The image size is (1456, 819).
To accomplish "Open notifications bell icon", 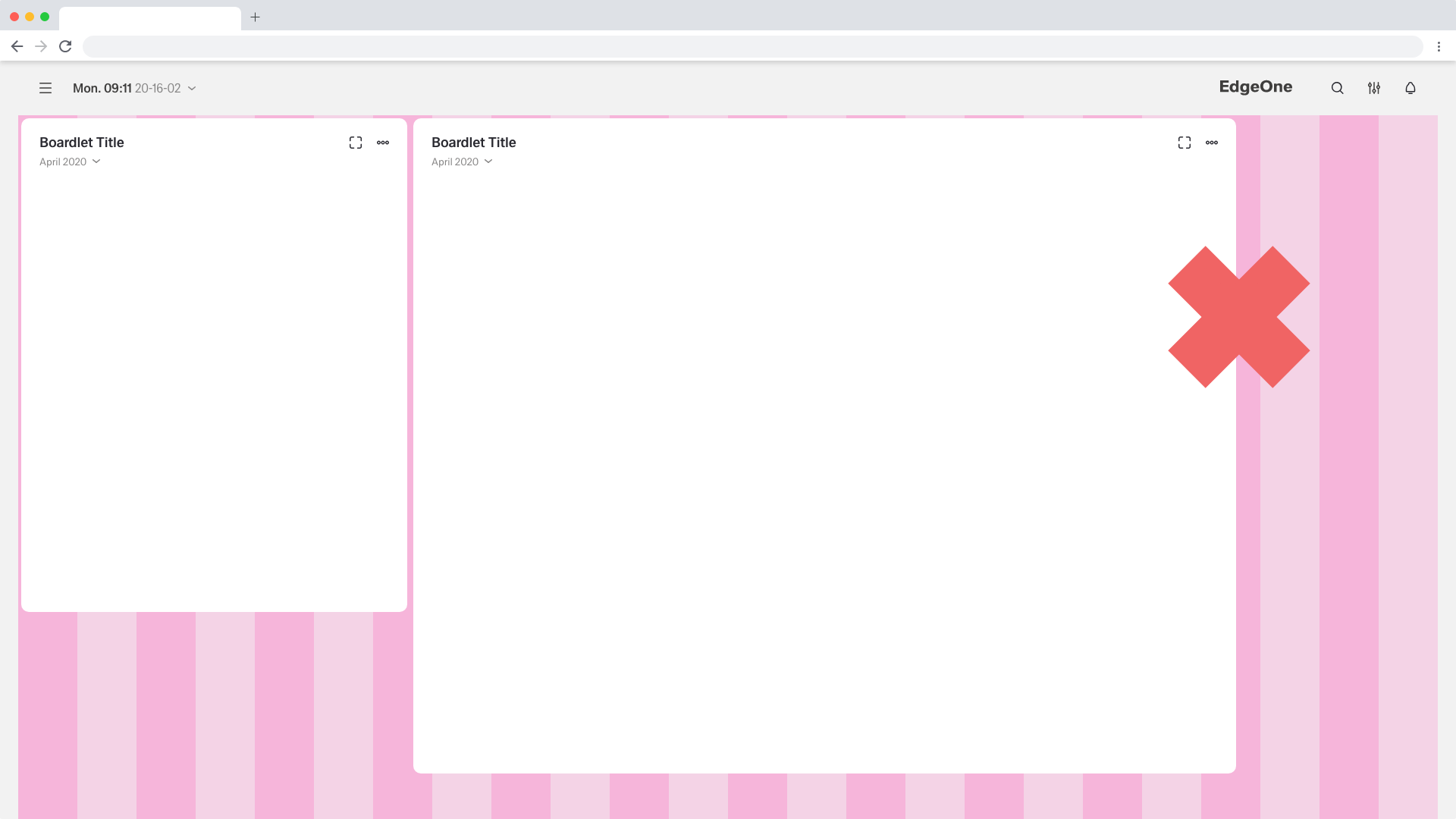I will [x=1410, y=88].
